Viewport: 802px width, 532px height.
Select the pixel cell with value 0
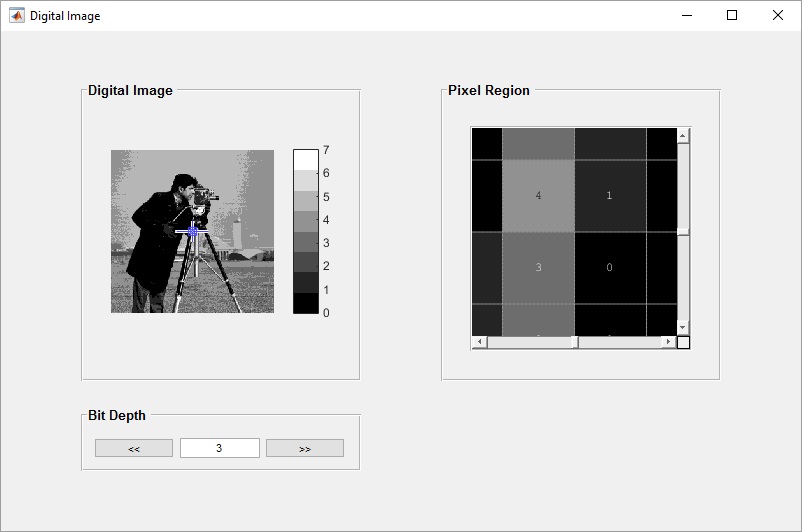point(610,267)
